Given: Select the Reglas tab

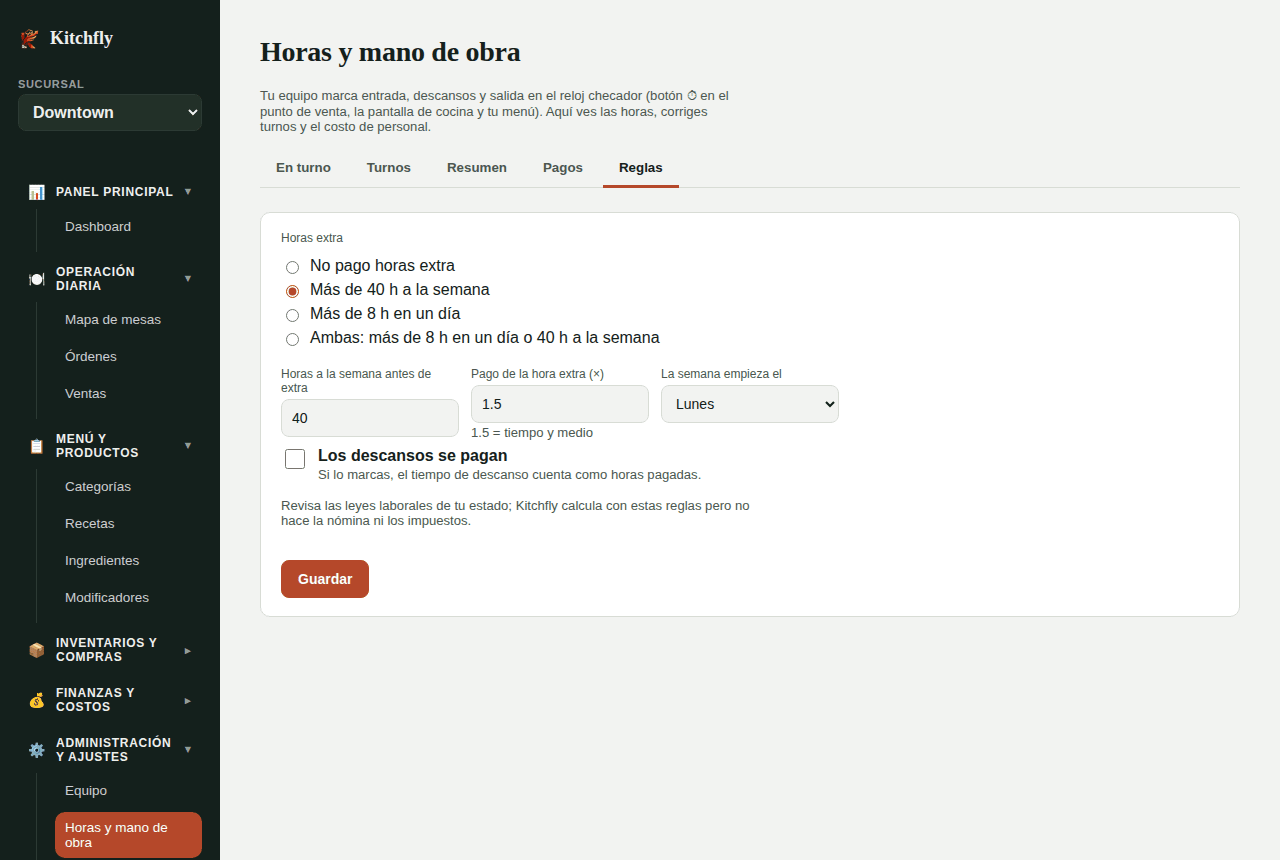Looking at the screenshot, I should (x=641, y=168).
